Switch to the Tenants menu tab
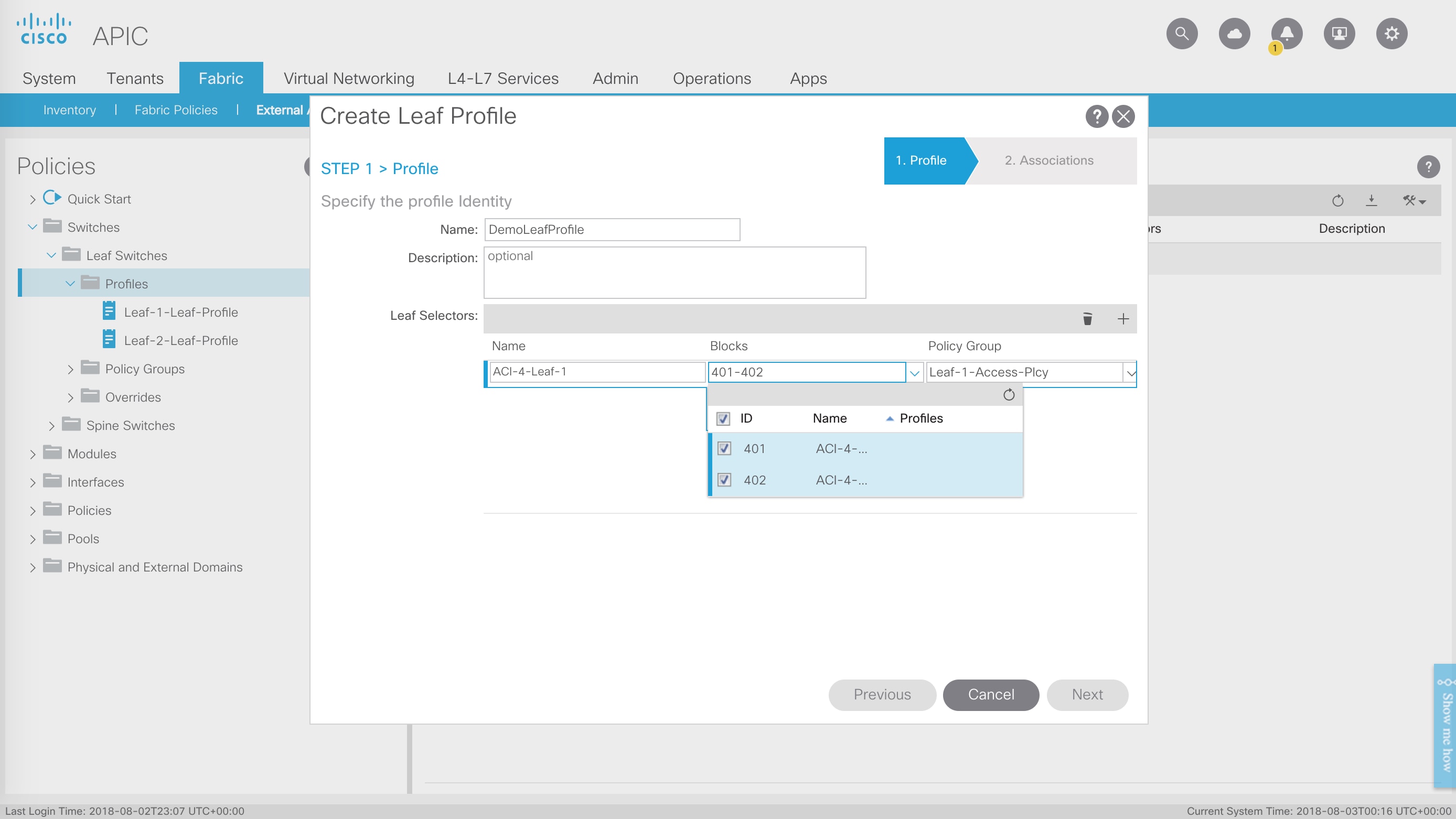The height and width of the screenshot is (819, 1456). tap(135, 78)
